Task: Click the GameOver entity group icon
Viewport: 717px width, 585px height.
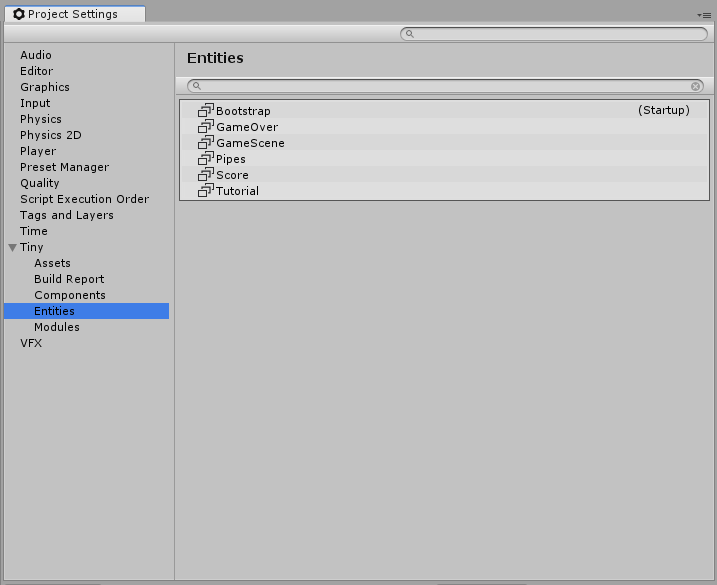Action: pos(206,127)
